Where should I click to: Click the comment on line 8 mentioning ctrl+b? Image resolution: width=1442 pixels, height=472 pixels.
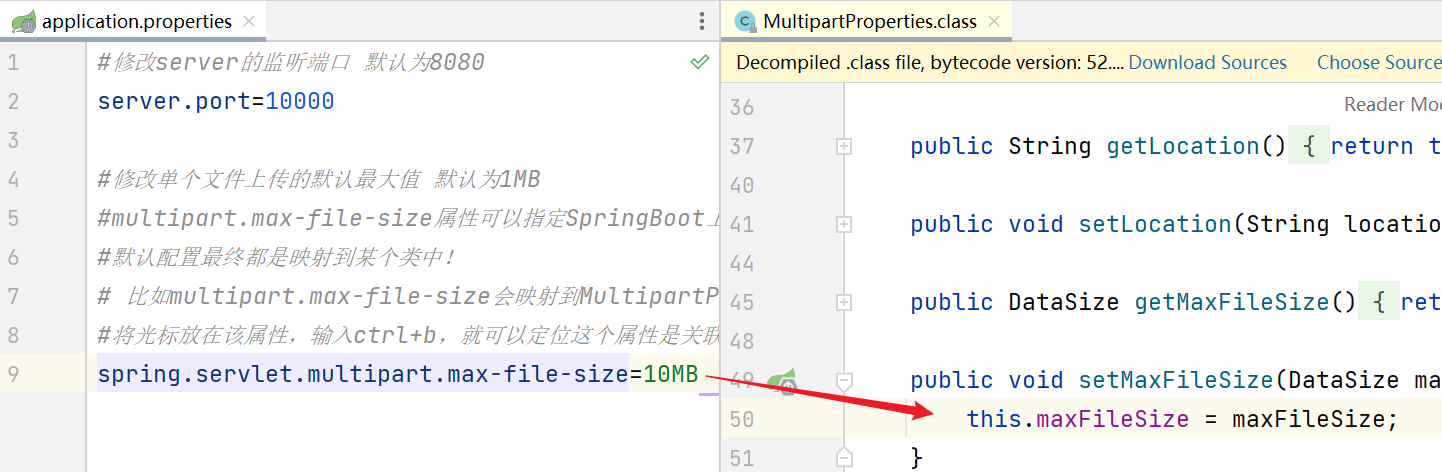(408, 336)
